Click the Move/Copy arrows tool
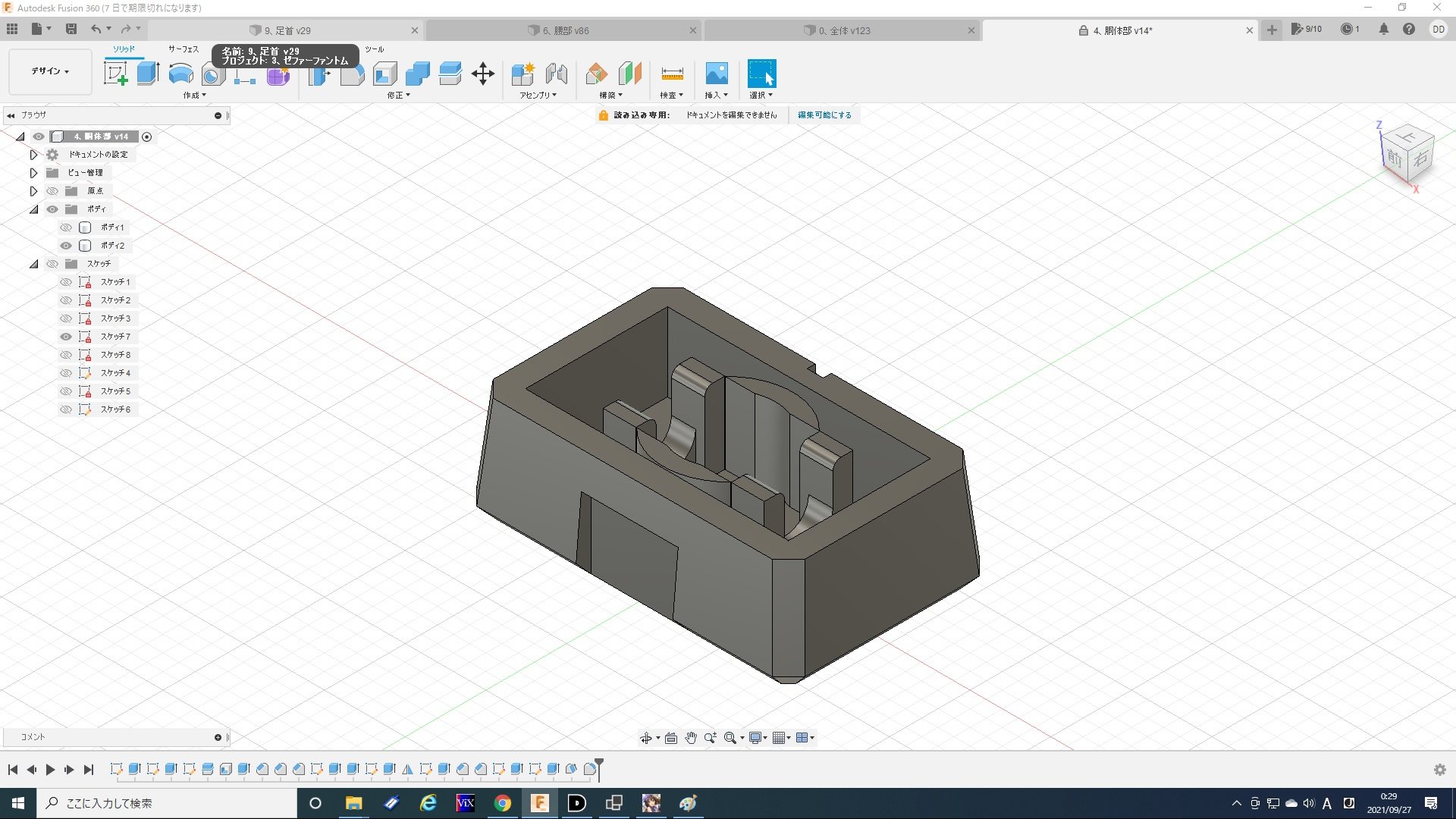The height and width of the screenshot is (819, 1456). pos(482,74)
